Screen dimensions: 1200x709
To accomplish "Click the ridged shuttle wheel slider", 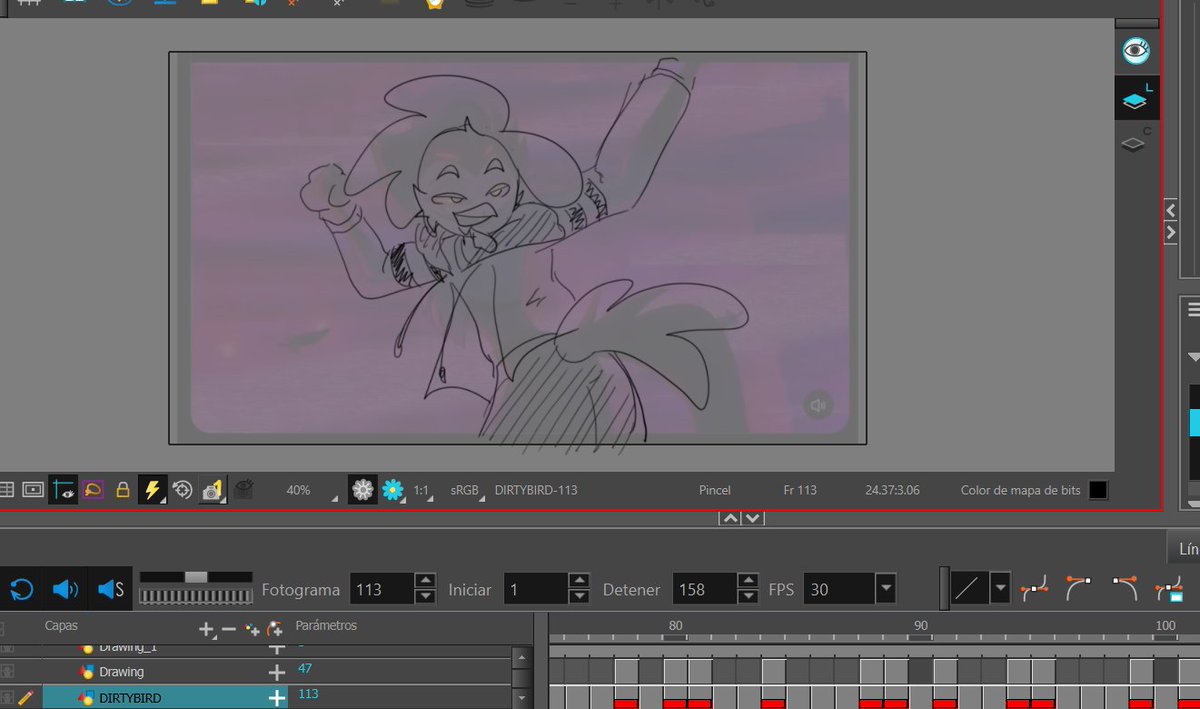I will point(196,597).
